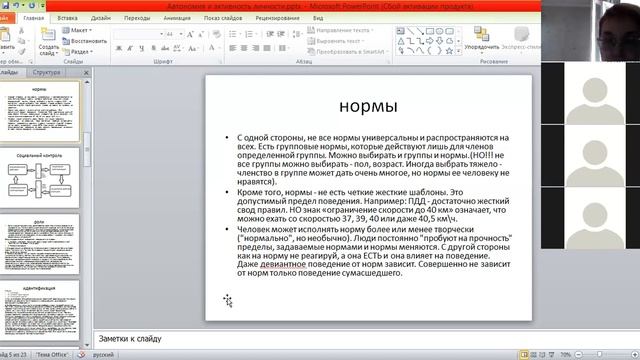640x360 pixels.
Task: Select the социальный контроль slide thumbnail
Action: (x=39, y=178)
